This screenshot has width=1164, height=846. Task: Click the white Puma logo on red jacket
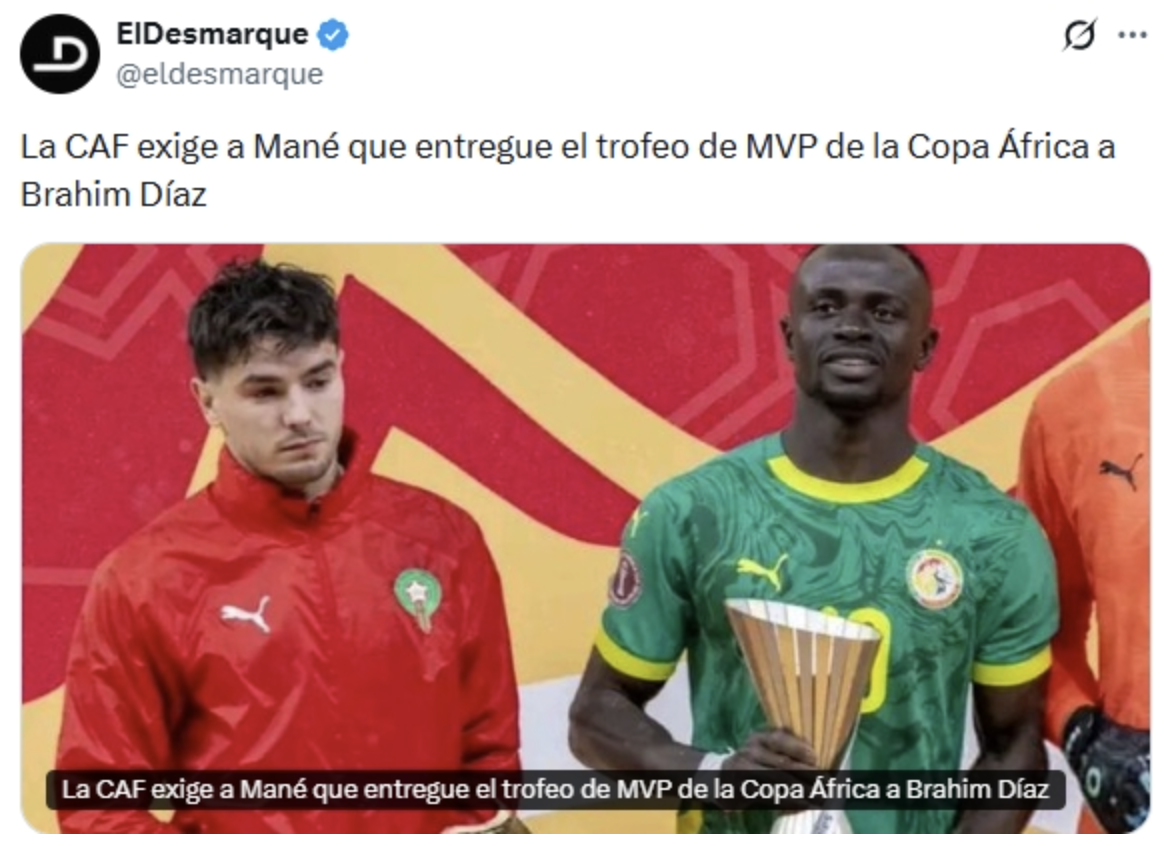point(246,614)
